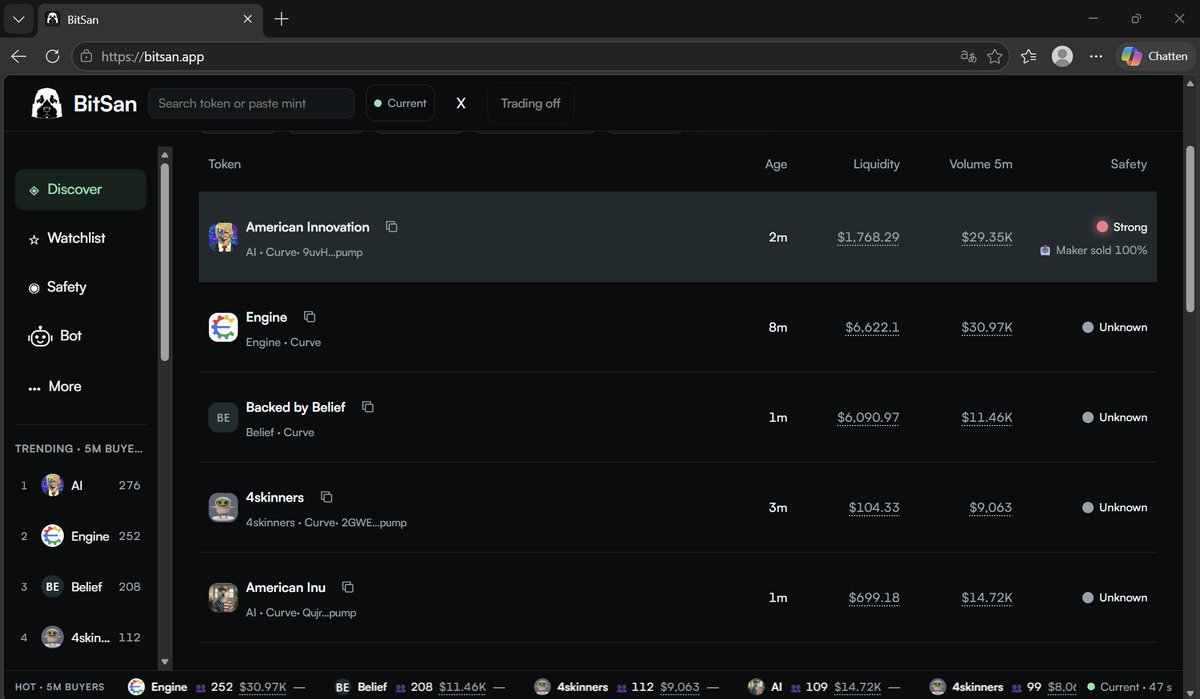This screenshot has height=699, width=1200.
Task: Open the browser profile avatar
Action: click(1063, 56)
